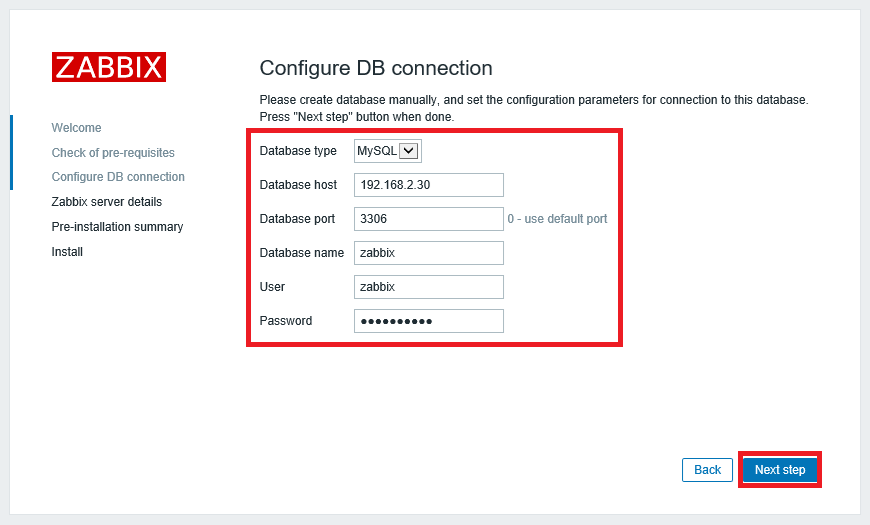Screen dimensions: 870x525
Task: Select Check of pre-requisites step
Action: (113, 153)
